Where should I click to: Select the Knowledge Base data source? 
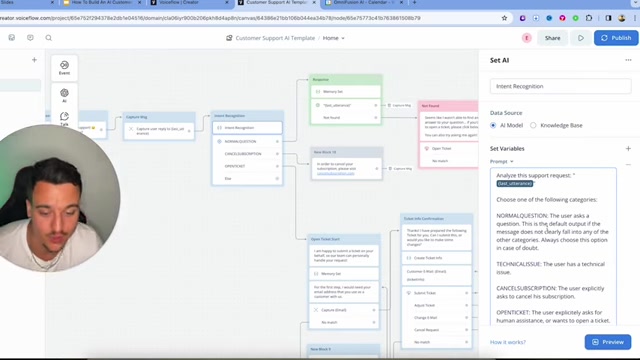pos(556,125)
